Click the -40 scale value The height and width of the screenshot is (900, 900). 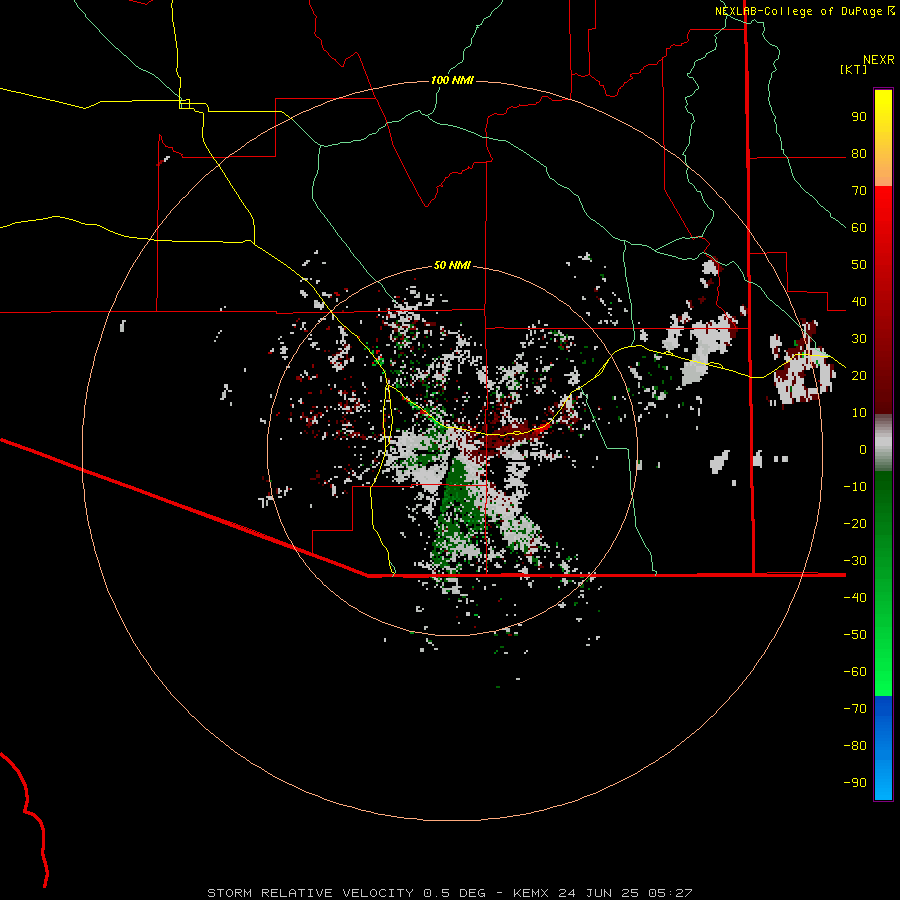tap(855, 598)
